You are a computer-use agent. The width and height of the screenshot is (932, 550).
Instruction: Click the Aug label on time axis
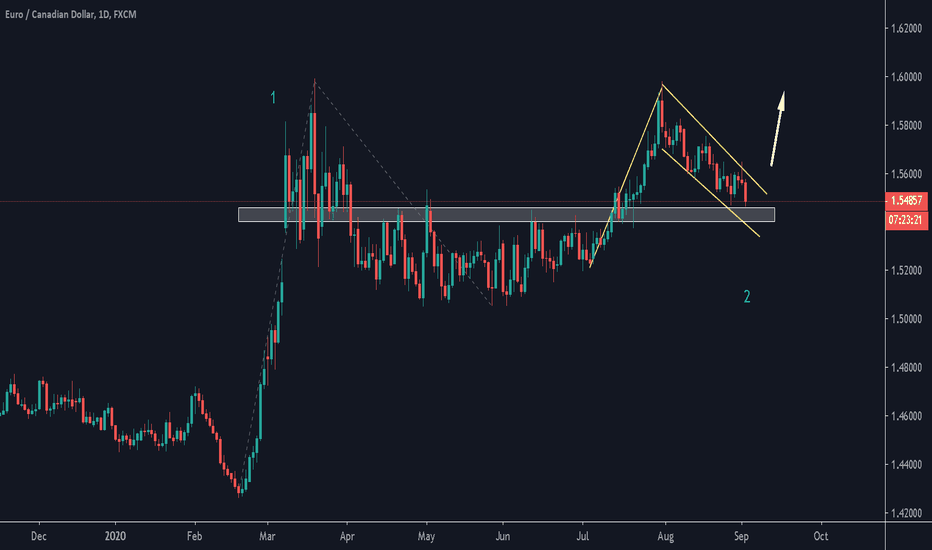coord(666,536)
